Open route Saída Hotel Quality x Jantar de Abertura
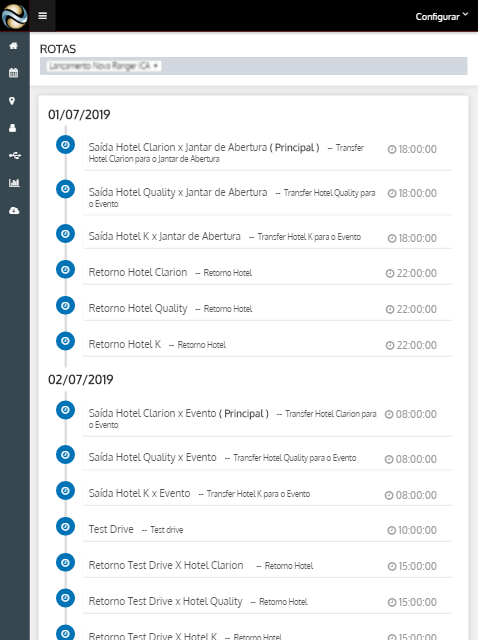 [x=267, y=197]
